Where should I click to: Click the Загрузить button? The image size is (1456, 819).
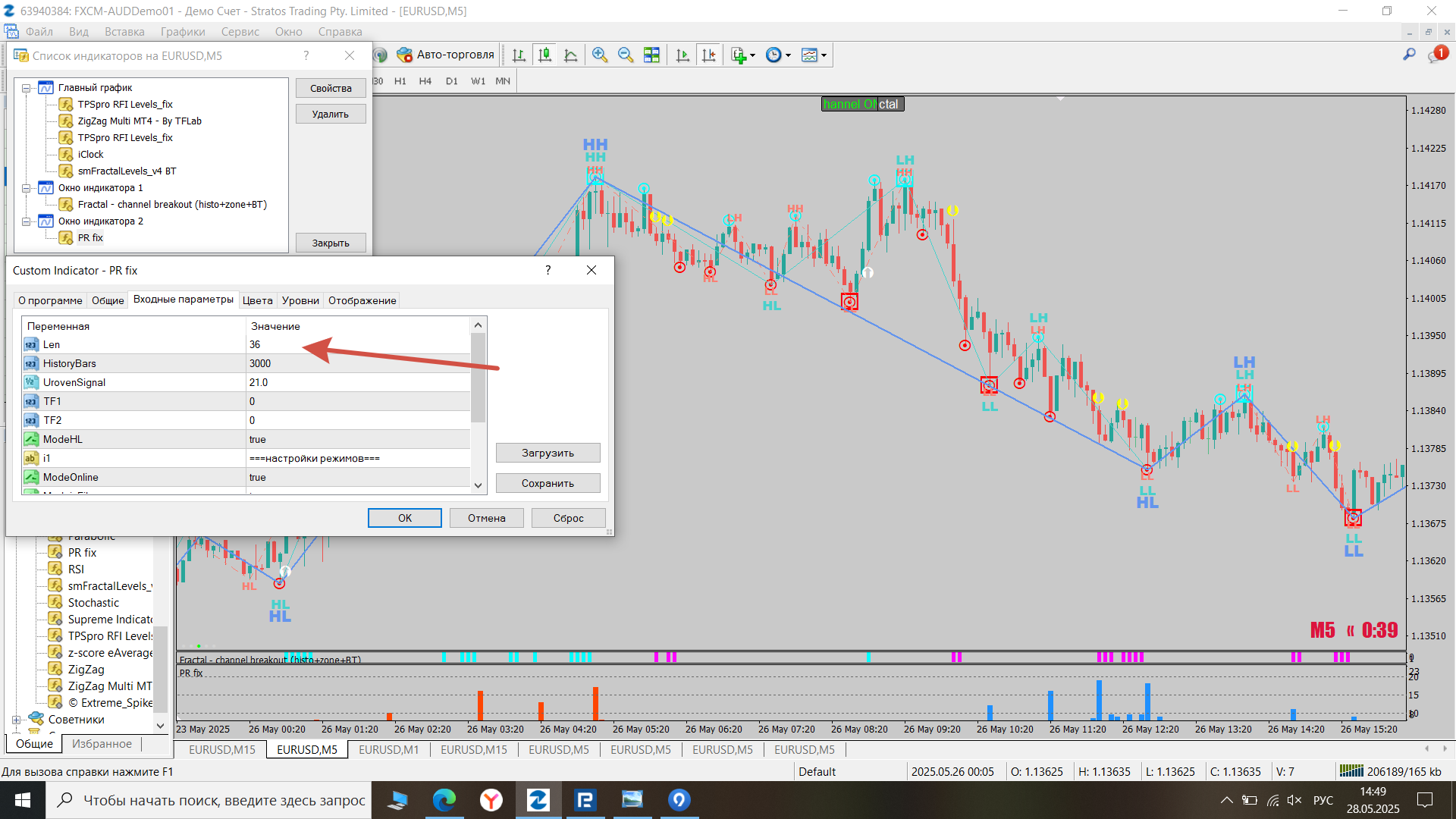548,453
